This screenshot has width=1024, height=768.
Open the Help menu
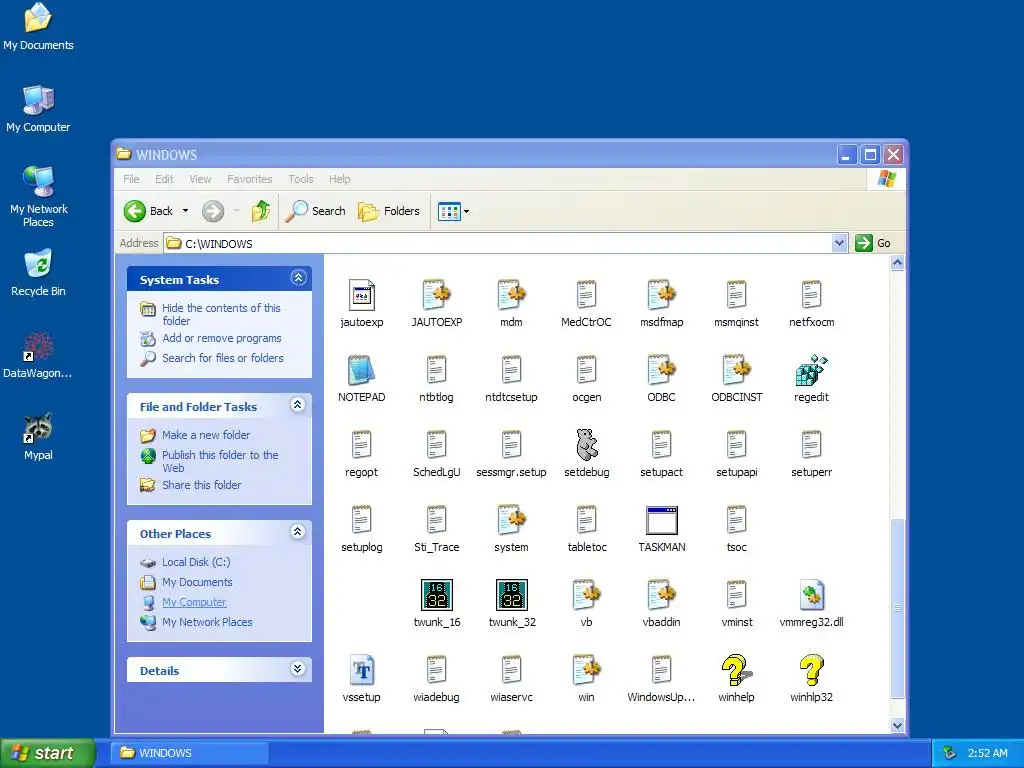(x=340, y=179)
